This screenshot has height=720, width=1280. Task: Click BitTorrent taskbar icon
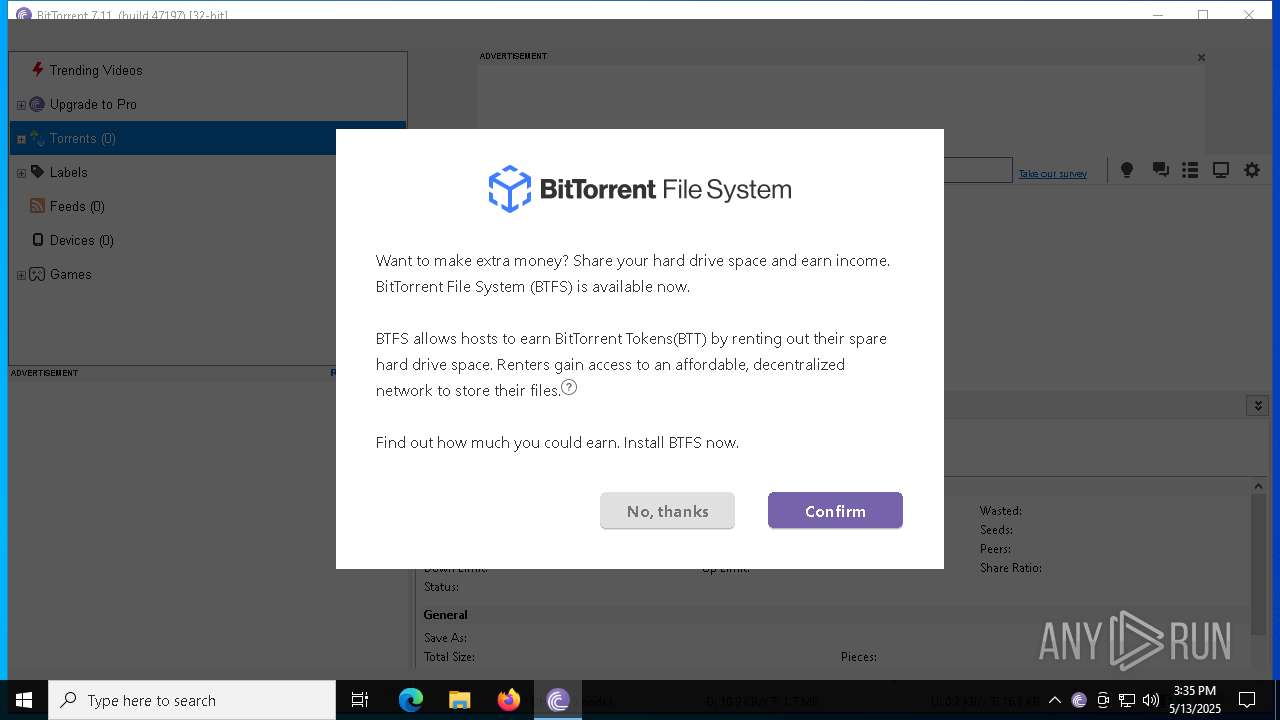(x=558, y=700)
